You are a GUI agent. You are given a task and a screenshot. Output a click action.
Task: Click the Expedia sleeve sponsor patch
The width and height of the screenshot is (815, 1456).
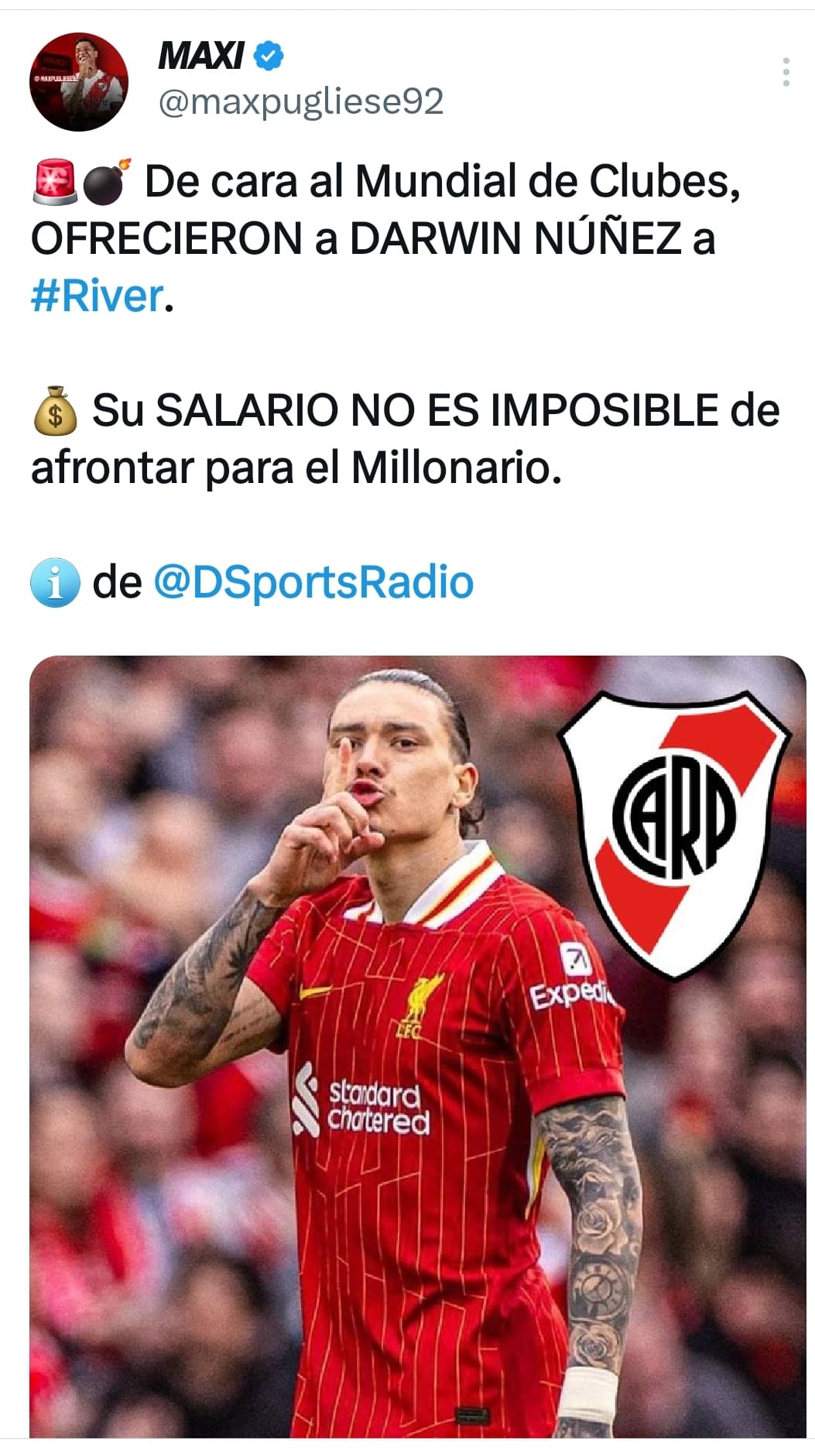[x=574, y=978]
